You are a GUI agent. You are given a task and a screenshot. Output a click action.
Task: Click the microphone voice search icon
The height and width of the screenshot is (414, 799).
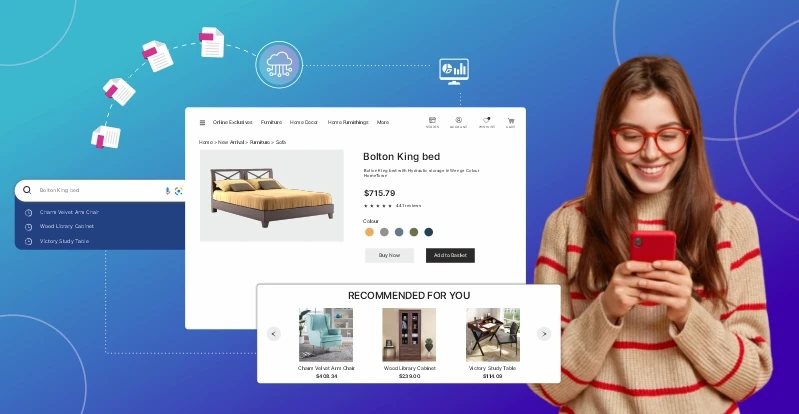tap(167, 190)
